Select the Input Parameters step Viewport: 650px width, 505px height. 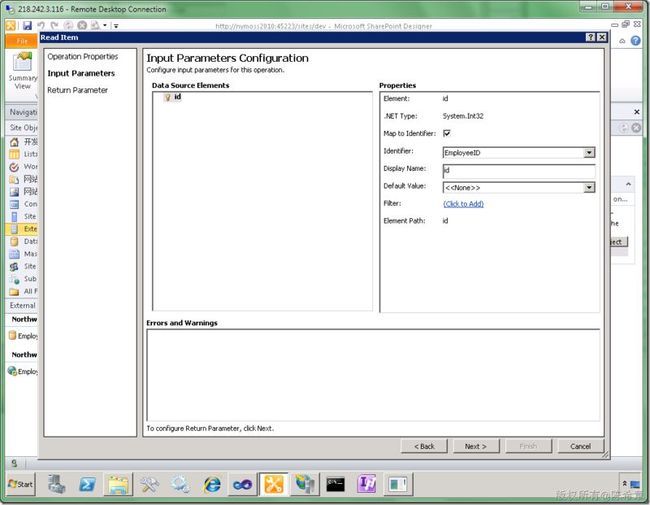(81, 73)
